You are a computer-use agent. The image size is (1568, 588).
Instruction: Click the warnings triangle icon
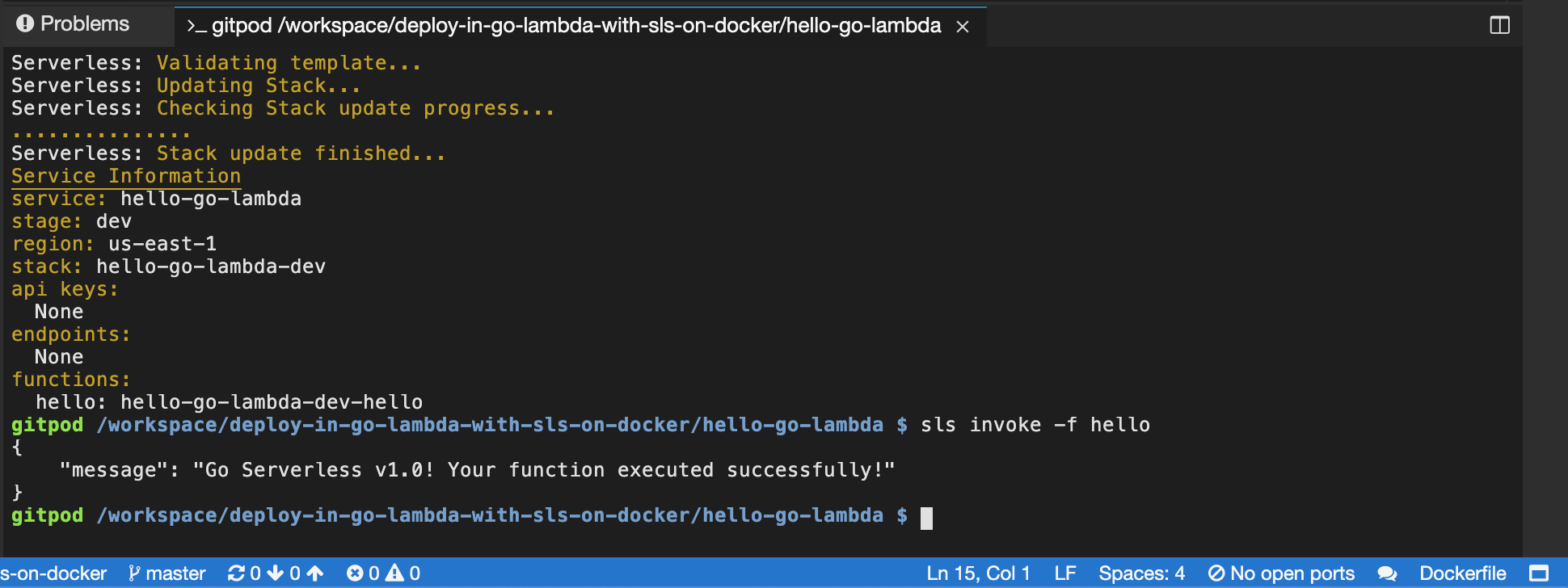[395, 573]
